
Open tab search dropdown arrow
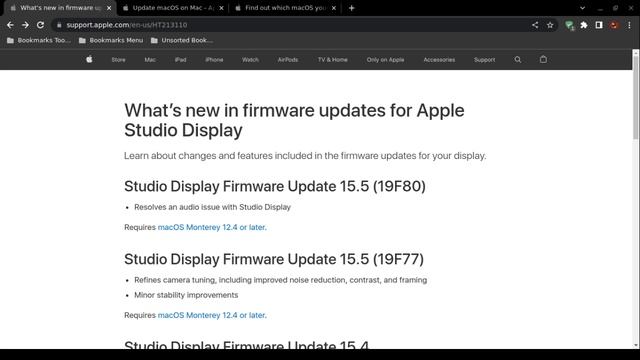pos(582,8)
